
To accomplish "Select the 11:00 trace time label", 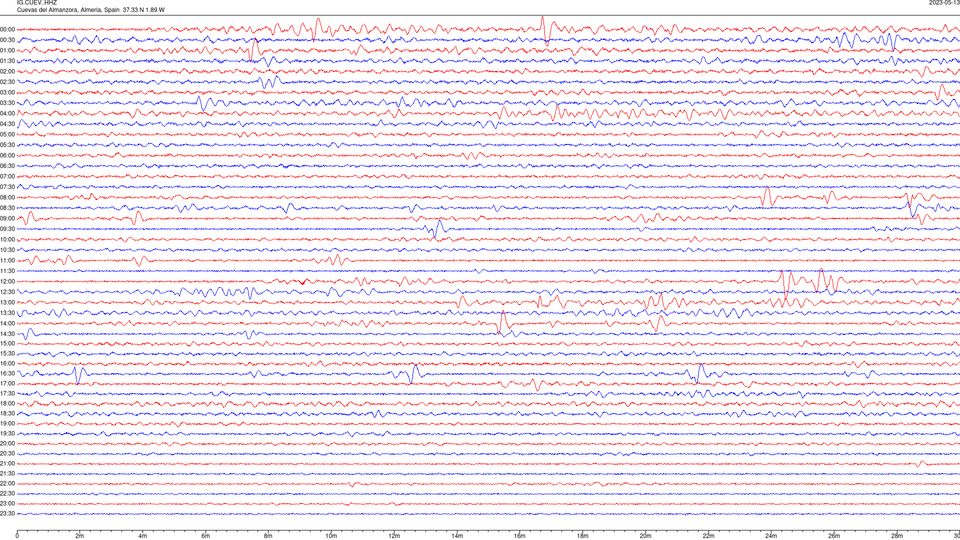I will point(7,260).
